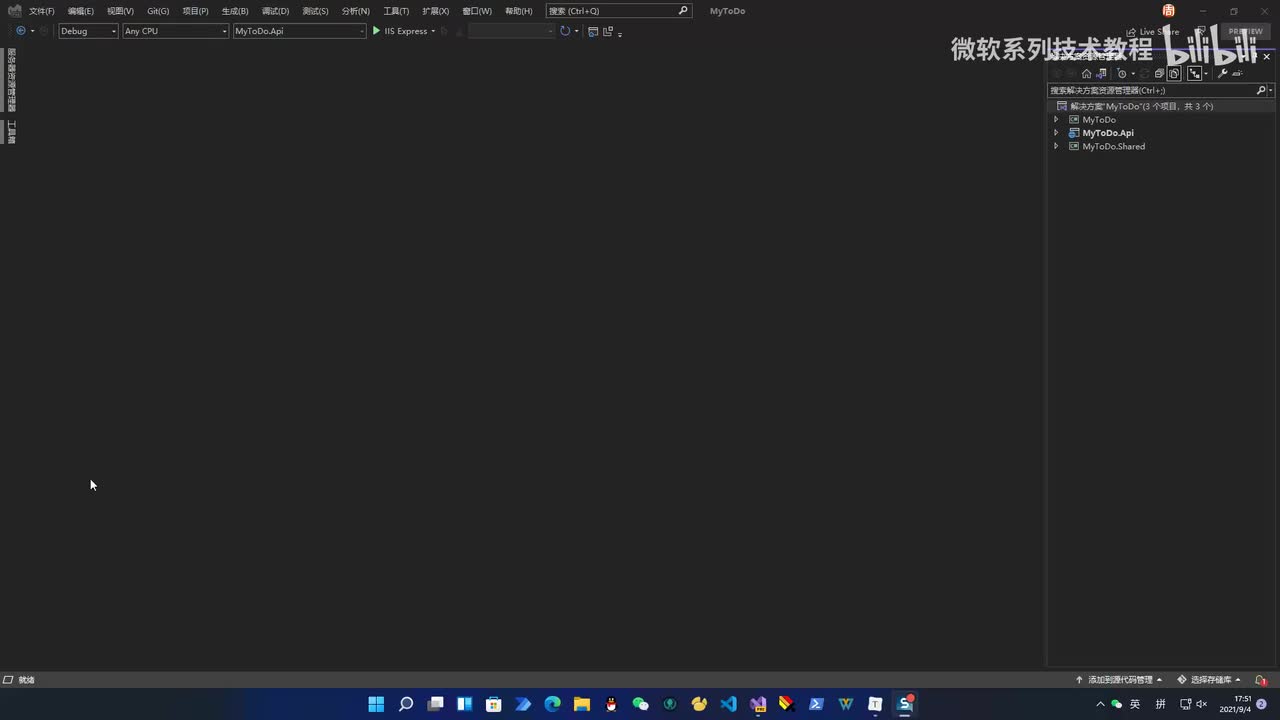Open File Explorer from the taskbar
This screenshot has width=1280, height=720.
click(582, 704)
